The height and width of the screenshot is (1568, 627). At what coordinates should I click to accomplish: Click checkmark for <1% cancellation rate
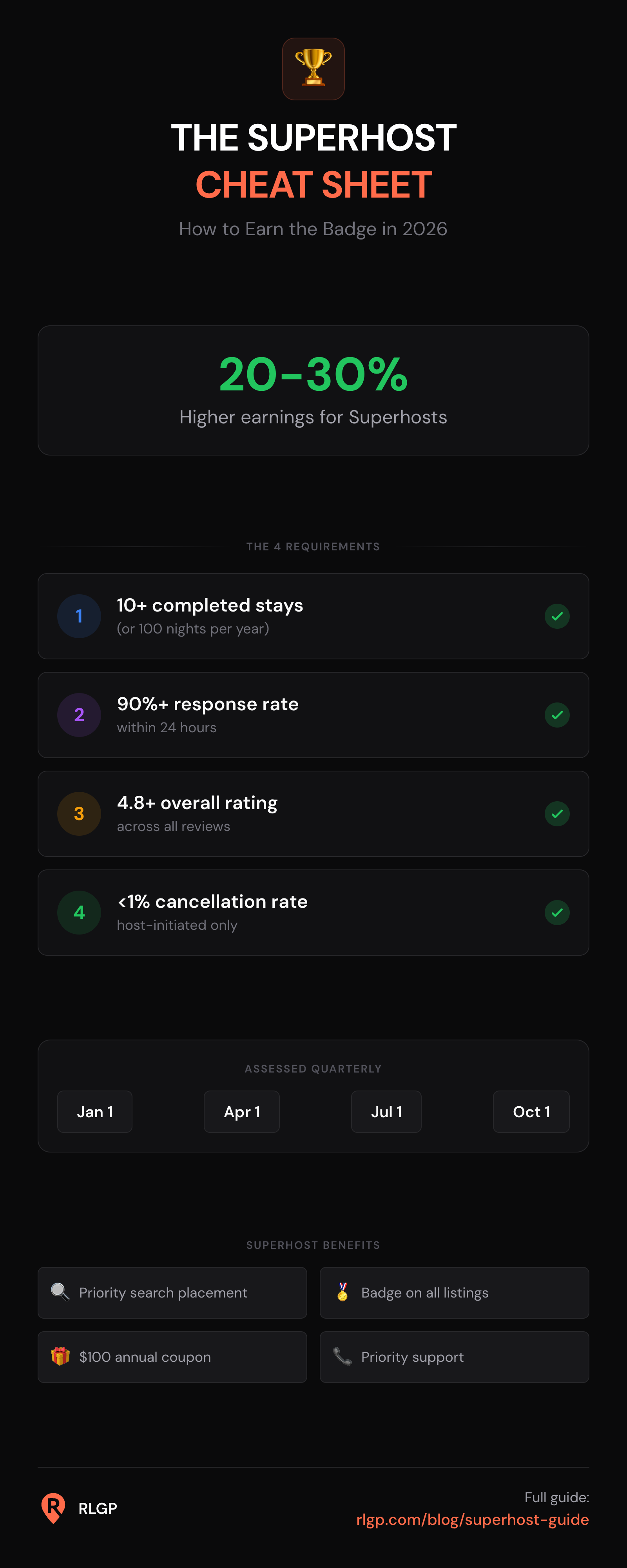[556, 912]
